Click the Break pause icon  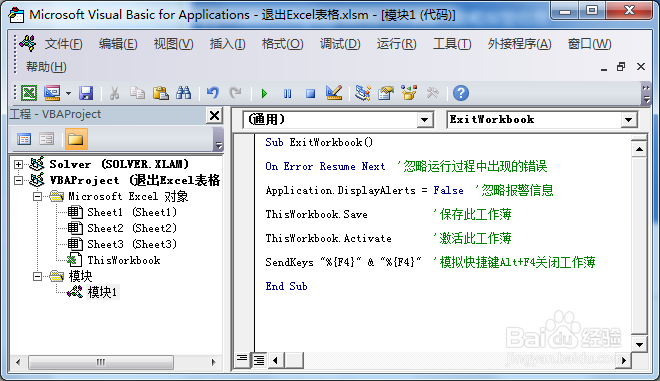(x=287, y=93)
